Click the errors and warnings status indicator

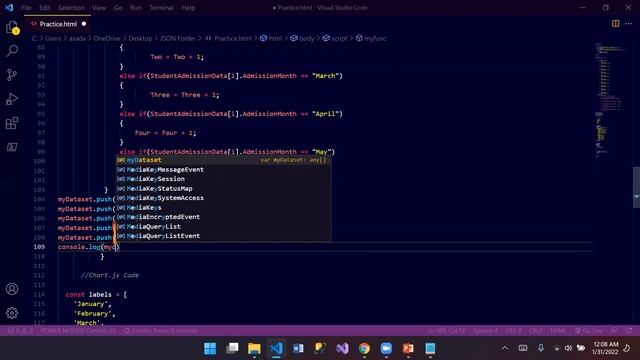coord(20,331)
